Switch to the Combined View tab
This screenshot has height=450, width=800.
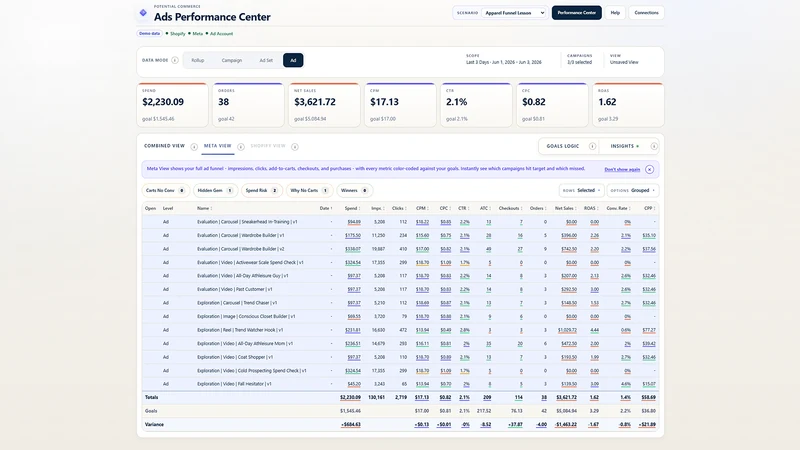click(164, 146)
